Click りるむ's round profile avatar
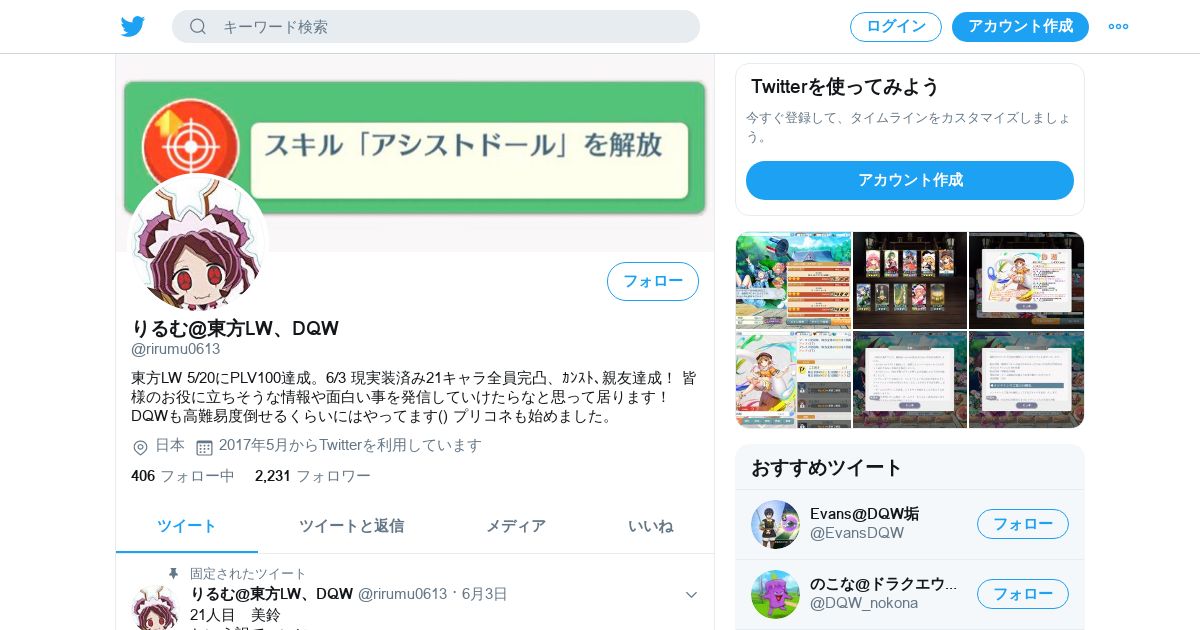 [x=198, y=243]
